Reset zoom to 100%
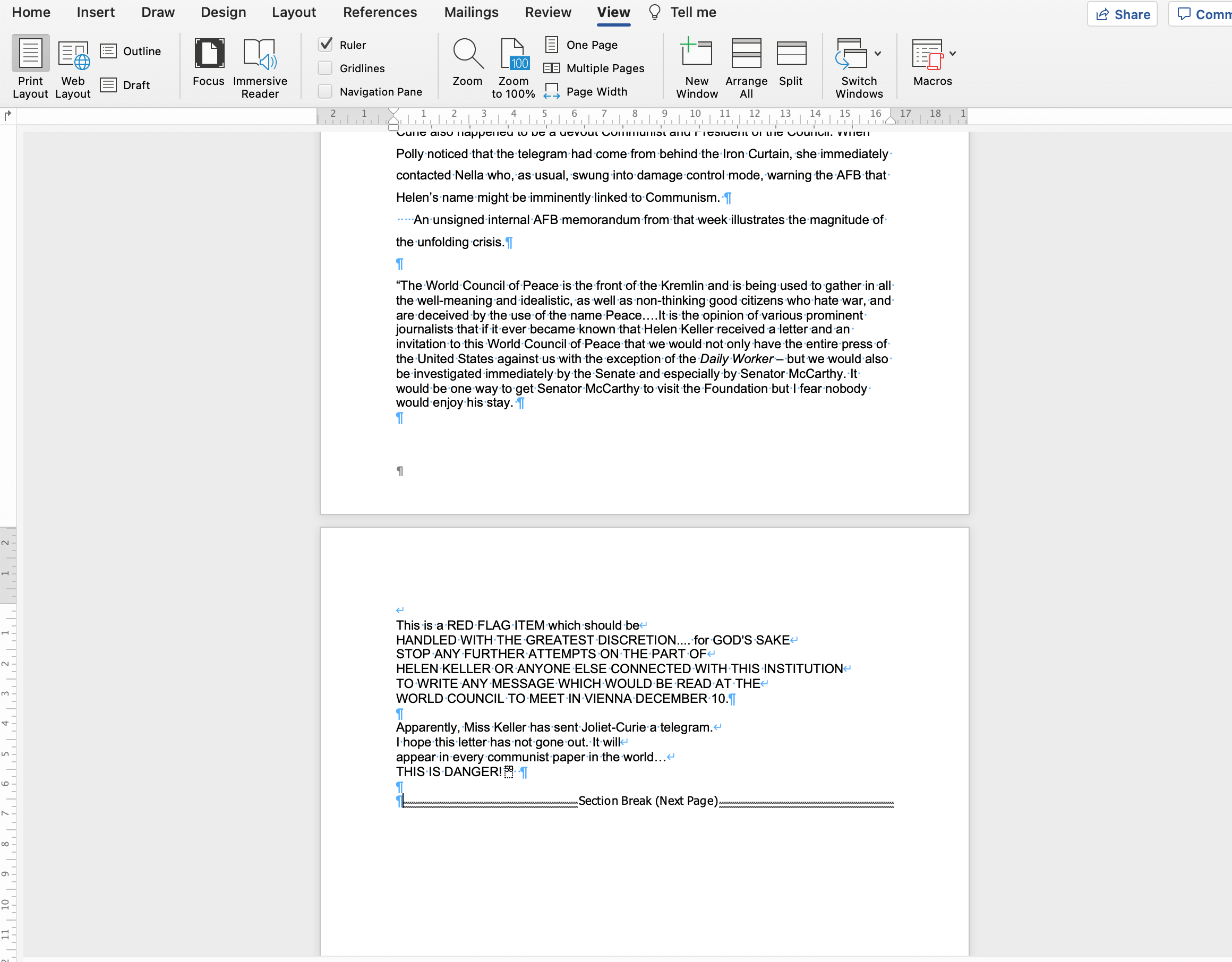Screen dimensions: 1232x962 coord(513,66)
